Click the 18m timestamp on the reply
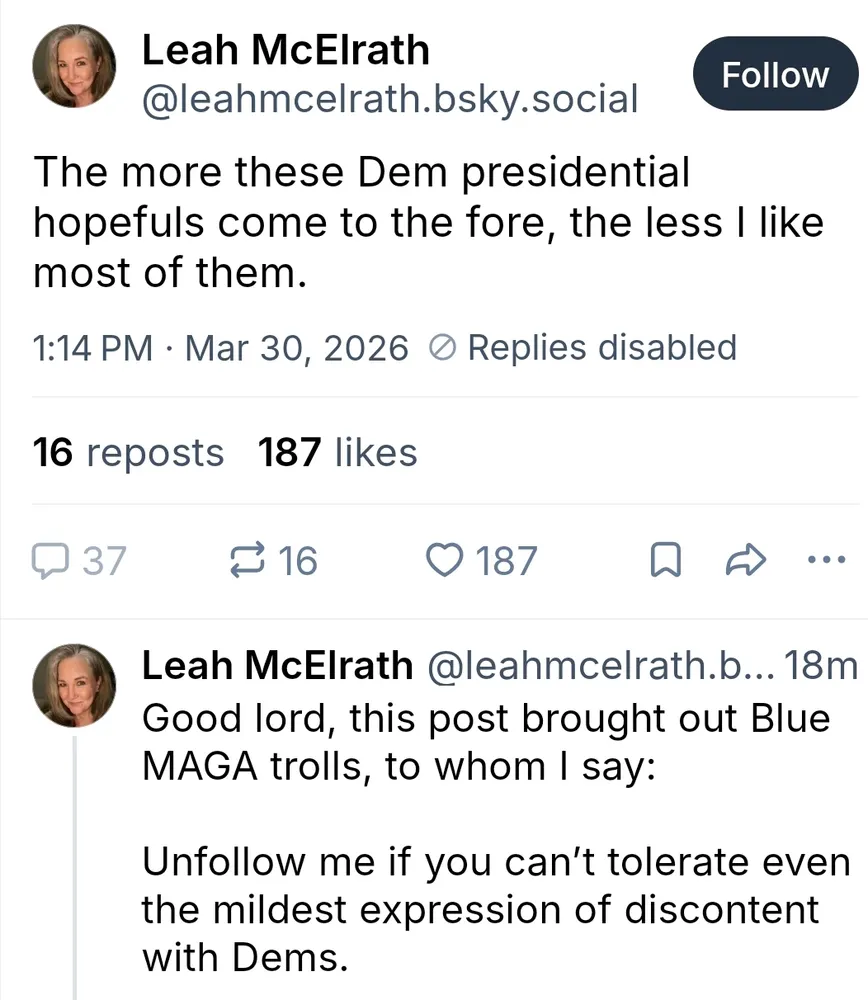The width and height of the screenshot is (868, 1000). [x=822, y=665]
